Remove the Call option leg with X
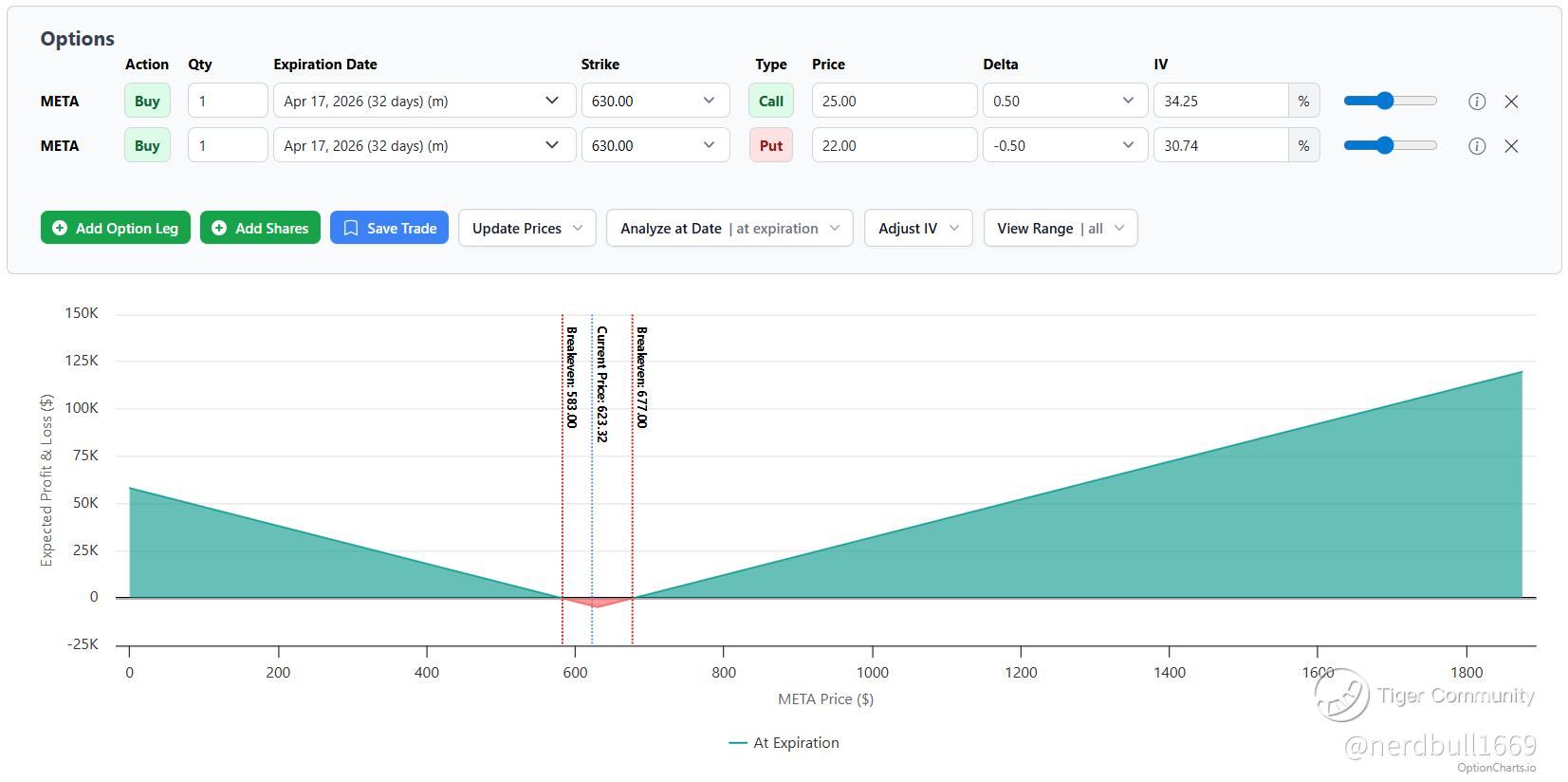Viewport: 1568px width, 782px height. pos(1511,102)
